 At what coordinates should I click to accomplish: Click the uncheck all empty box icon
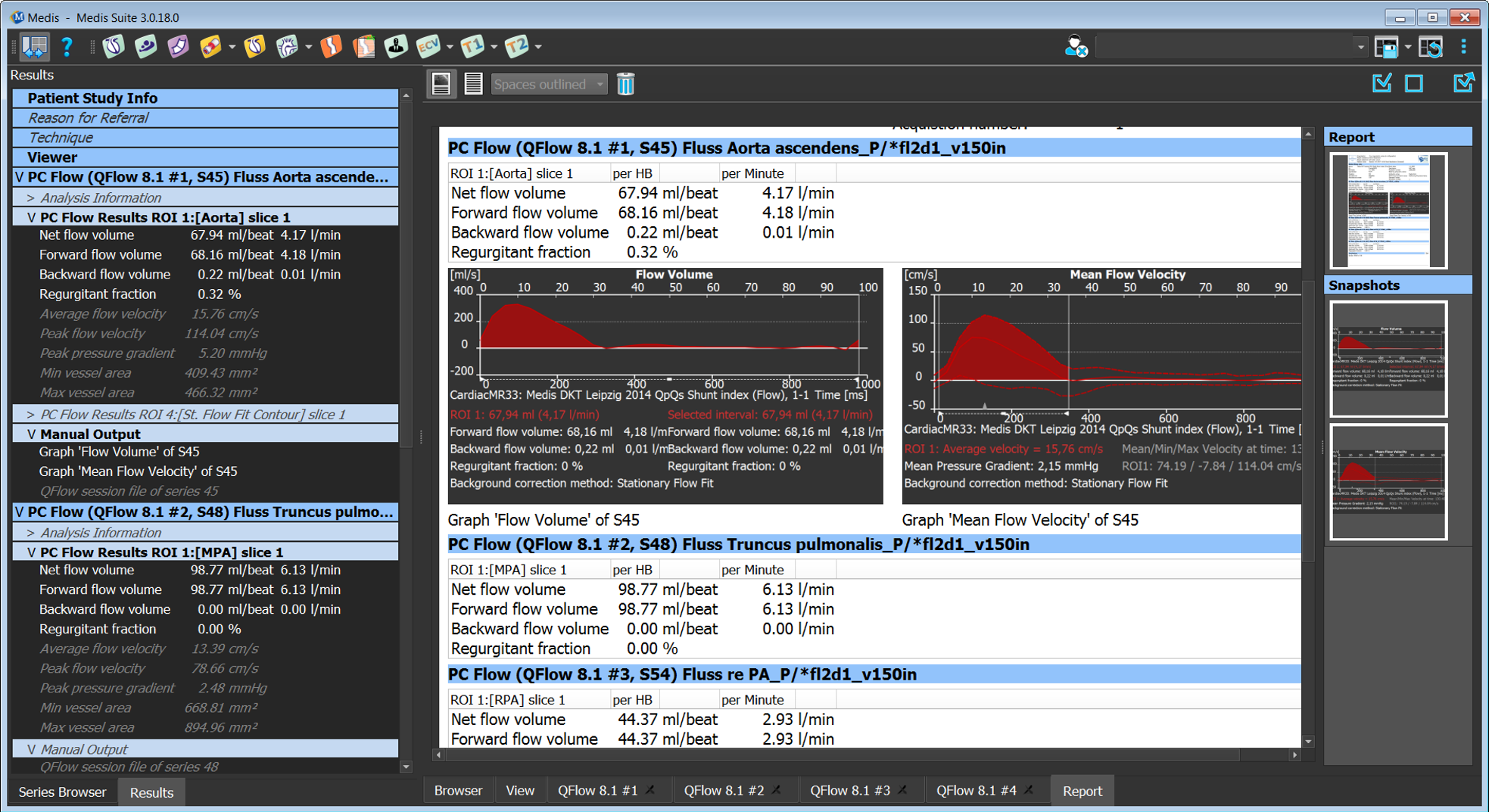1413,83
